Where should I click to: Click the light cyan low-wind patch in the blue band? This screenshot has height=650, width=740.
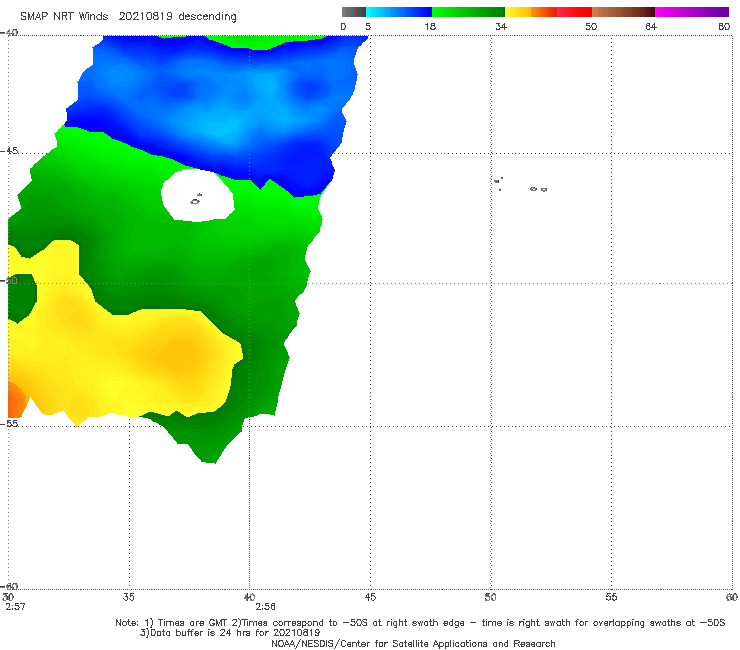coord(222,128)
